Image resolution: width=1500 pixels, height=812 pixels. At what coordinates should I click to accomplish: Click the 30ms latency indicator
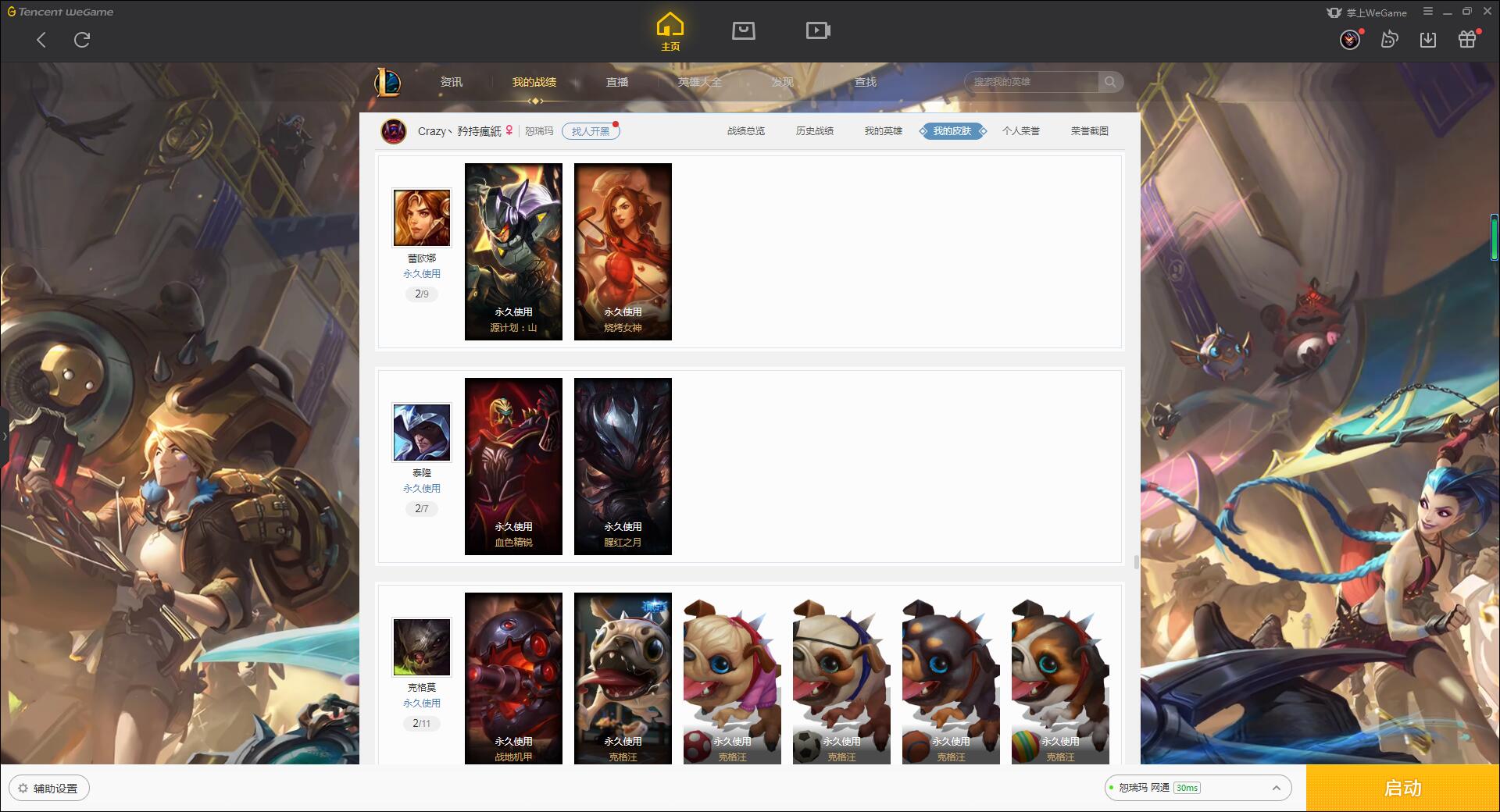tap(1187, 789)
